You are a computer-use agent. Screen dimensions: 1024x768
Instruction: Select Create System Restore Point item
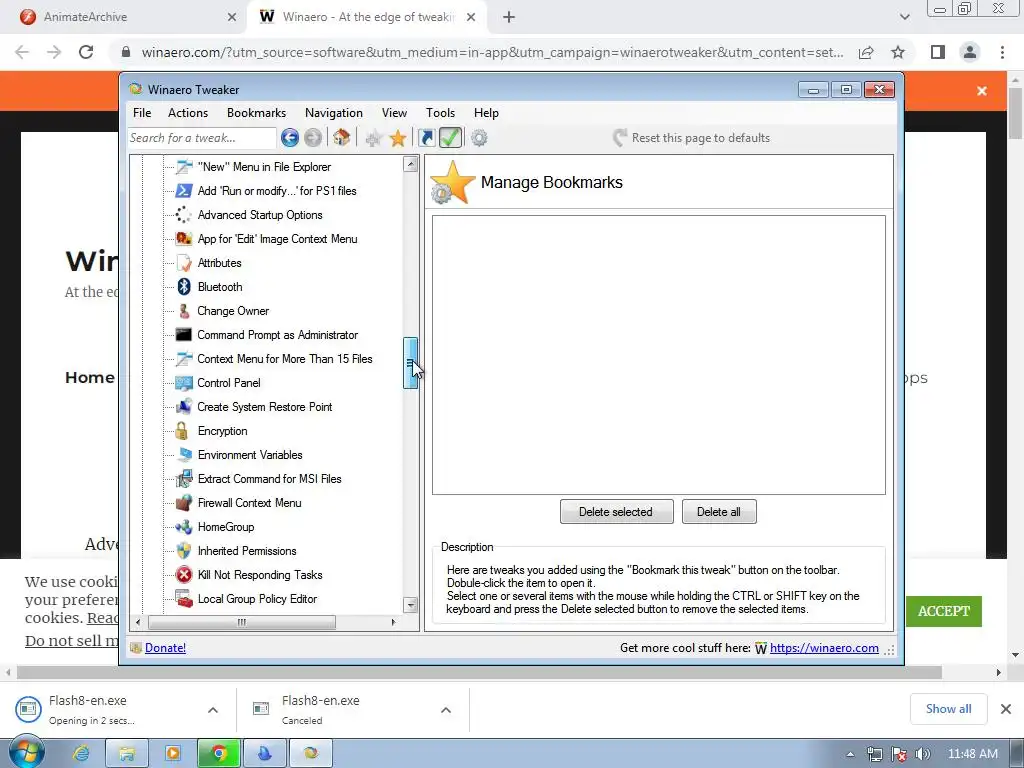(264, 407)
